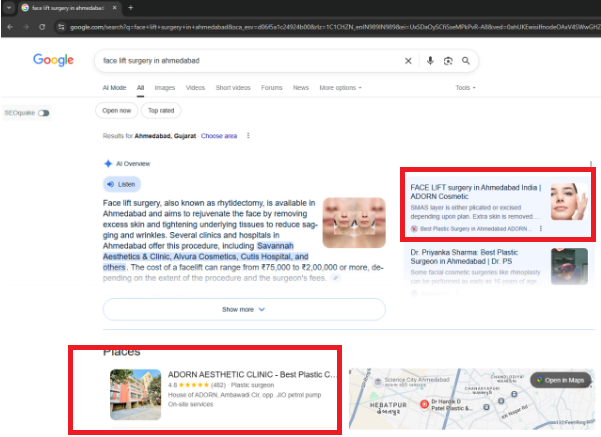Open the ADORN AESTHETIC CLINIC place listing
Image resolution: width=601 pixels, height=437 pixels.
coord(251,375)
